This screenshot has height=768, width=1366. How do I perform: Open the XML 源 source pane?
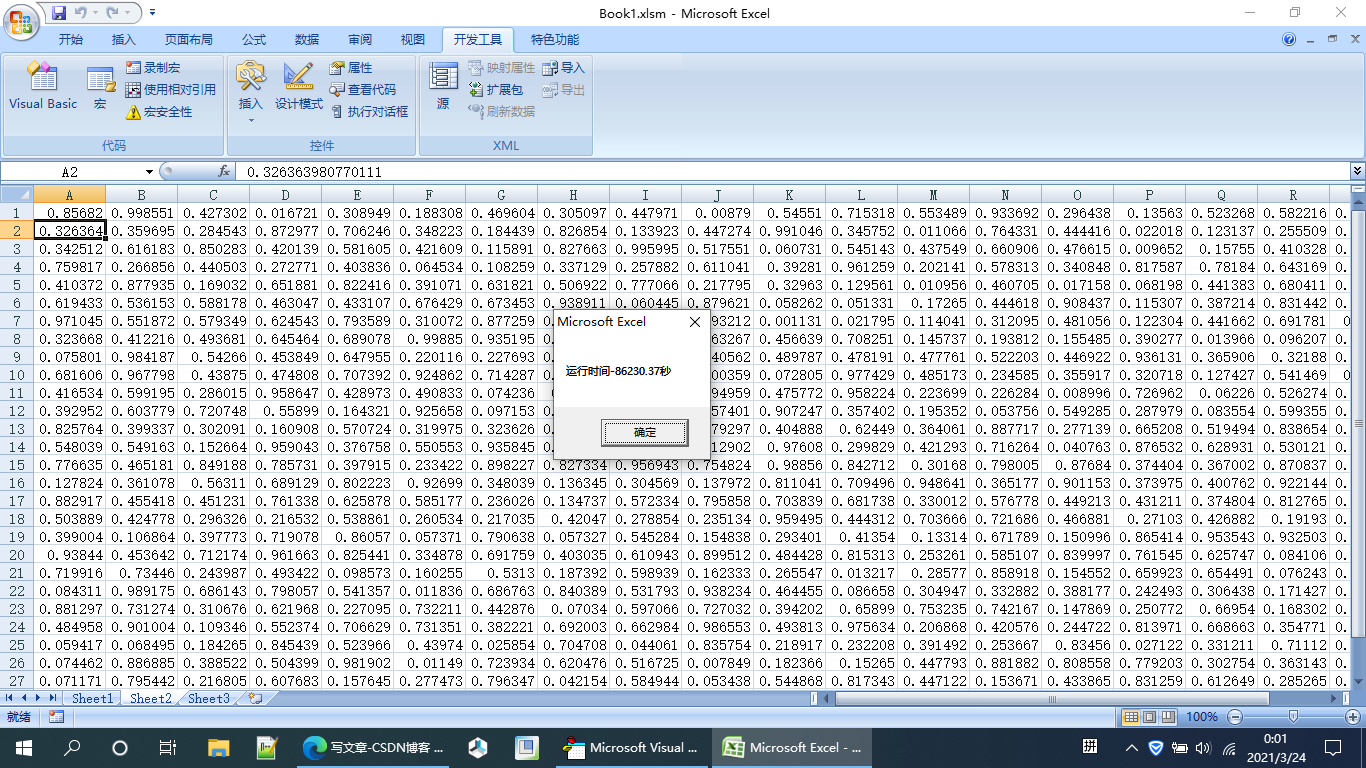pos(443,88)
